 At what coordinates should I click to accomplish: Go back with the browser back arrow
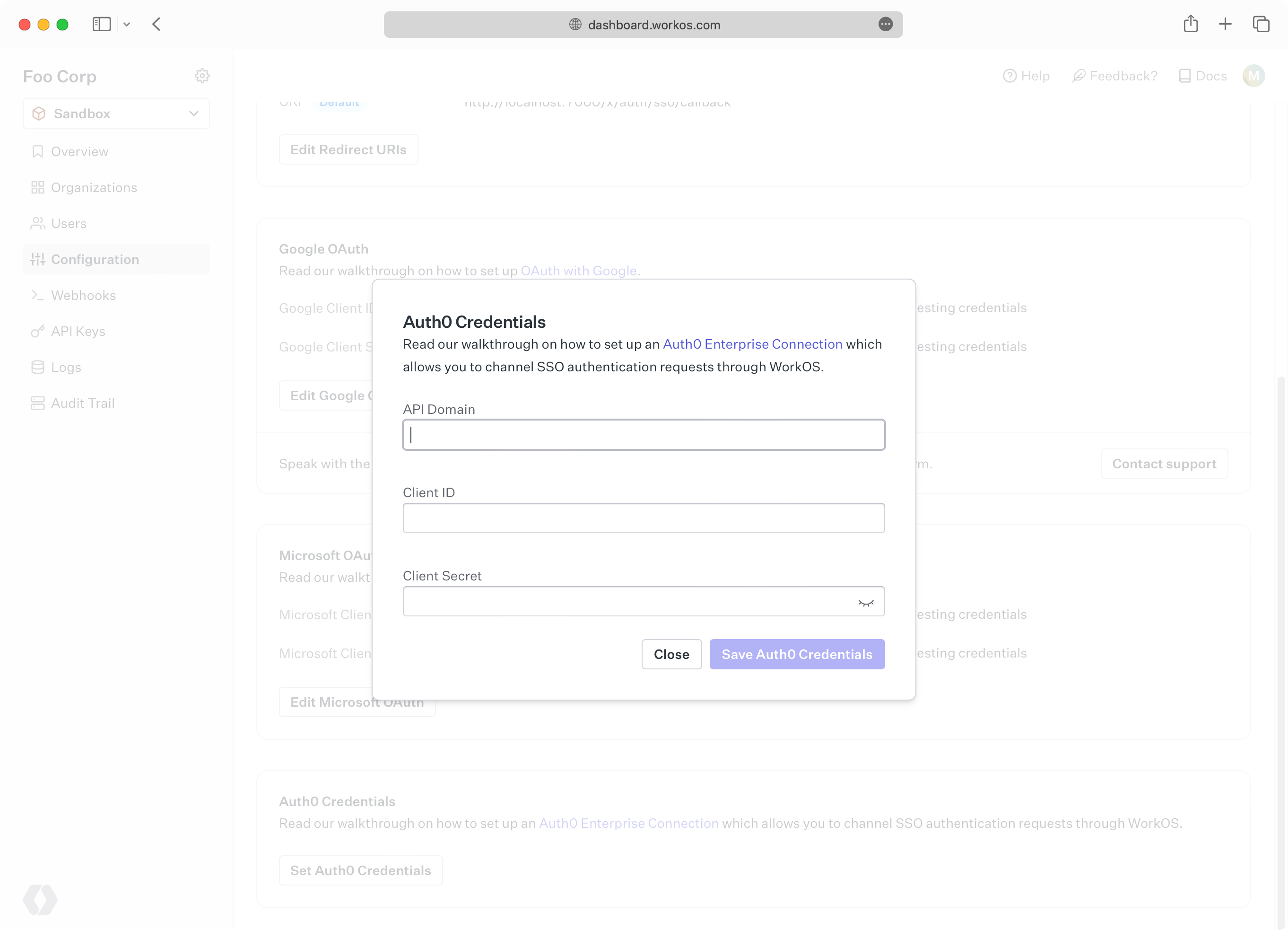[x=157, y=25]
